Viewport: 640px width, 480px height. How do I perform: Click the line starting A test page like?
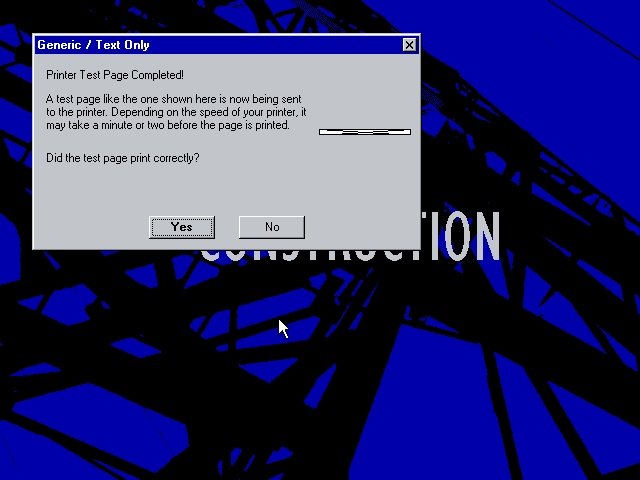[173, 99]
